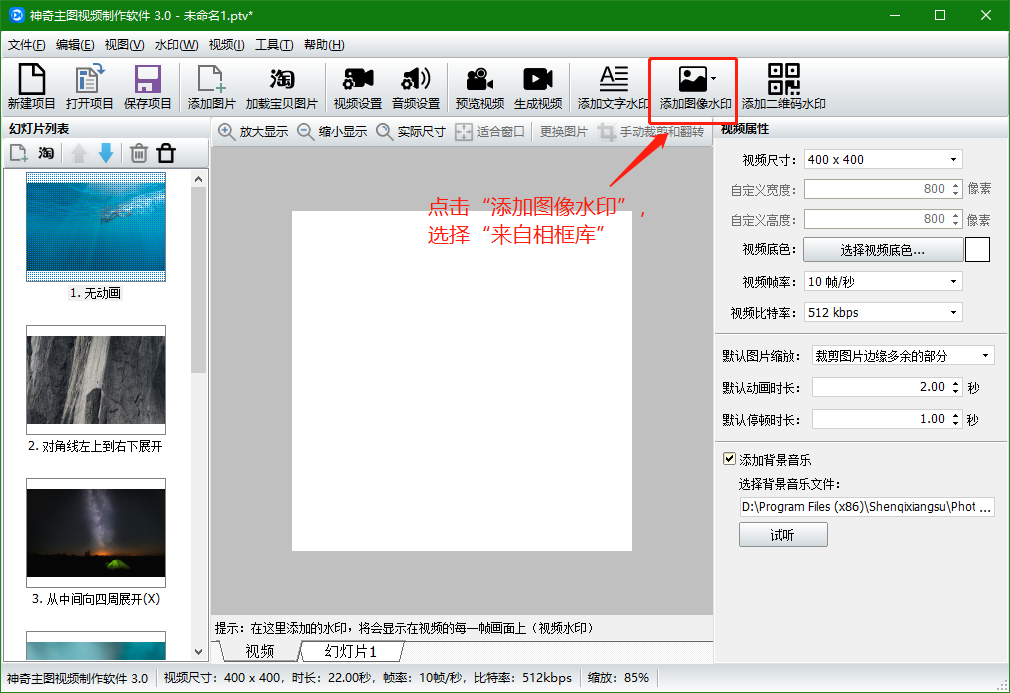Click the 试听 preview button
This screenshot has height=693, width=1010.
pos(782,535)
